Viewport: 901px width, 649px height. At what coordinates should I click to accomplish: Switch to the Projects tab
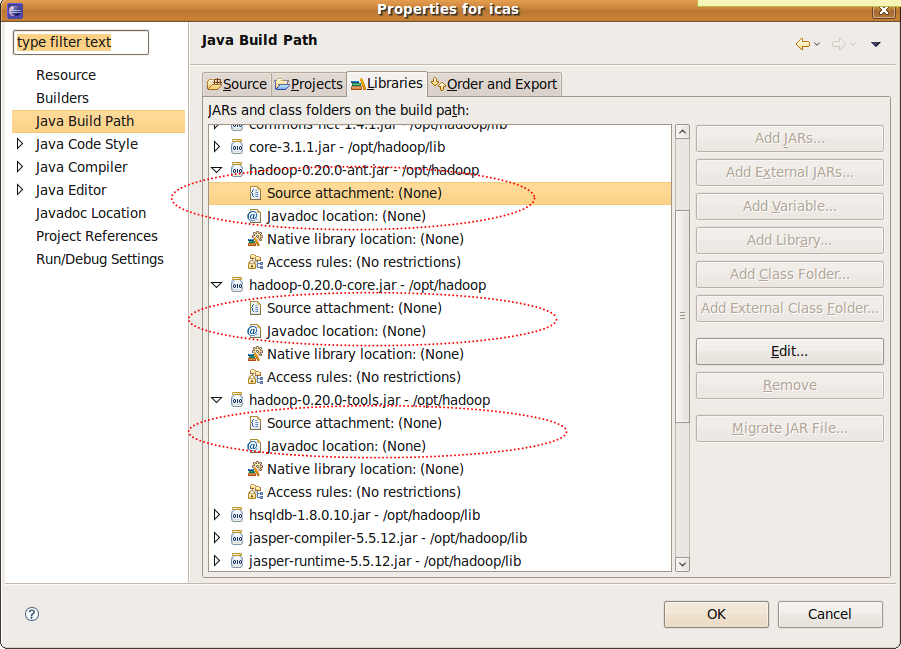[309, 85]
